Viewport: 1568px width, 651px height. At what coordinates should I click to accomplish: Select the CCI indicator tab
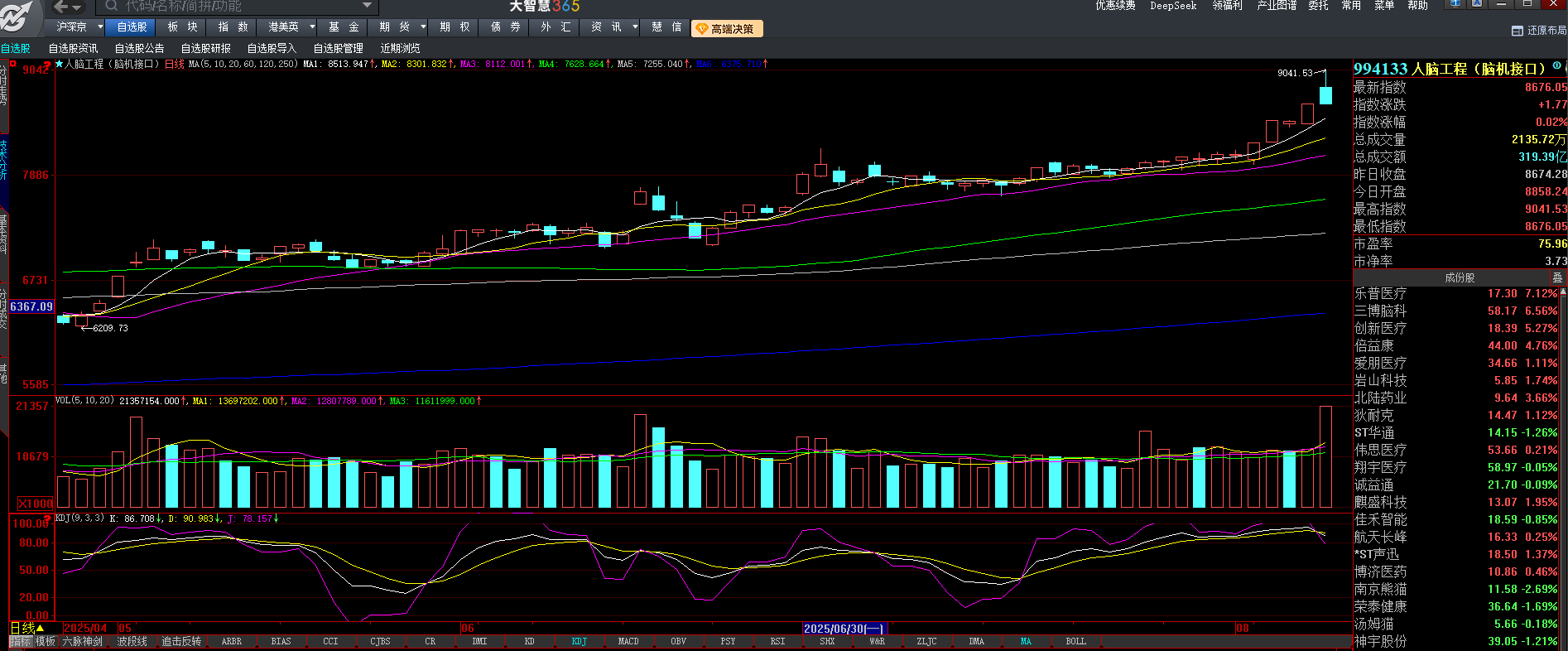[x=330, y=641]
